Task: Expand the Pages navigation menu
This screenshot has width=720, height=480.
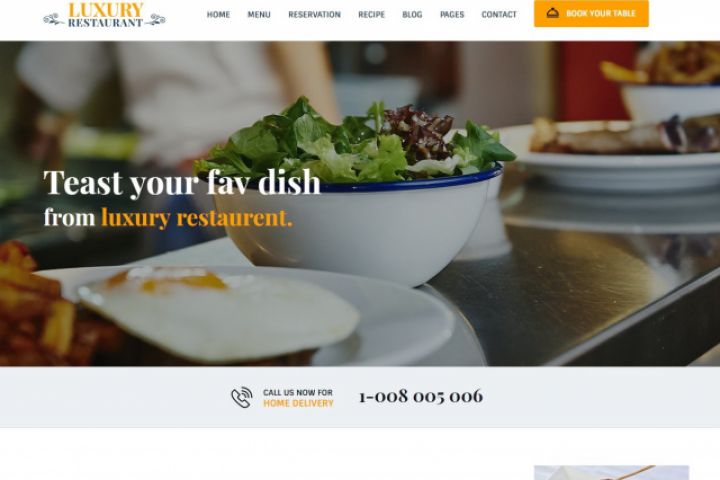Action: pyautogui.click(x=452, y=15)
